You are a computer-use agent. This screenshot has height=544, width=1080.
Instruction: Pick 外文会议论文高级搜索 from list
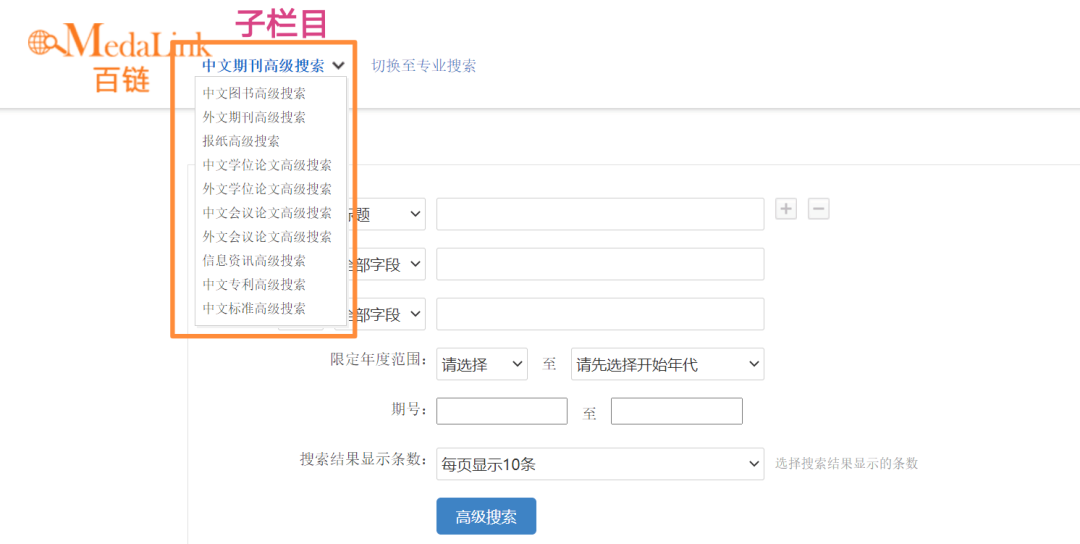(267, 237)
